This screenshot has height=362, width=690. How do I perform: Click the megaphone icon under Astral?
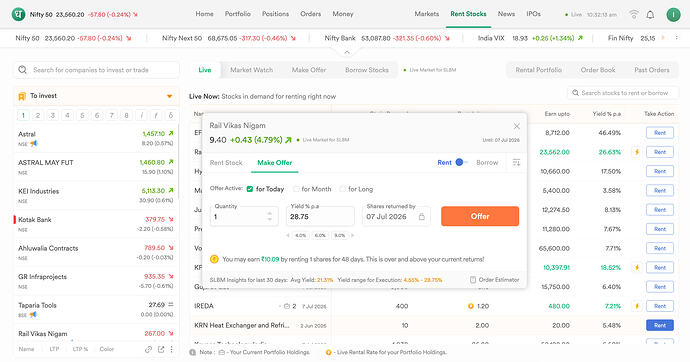[x=34, y=144]
